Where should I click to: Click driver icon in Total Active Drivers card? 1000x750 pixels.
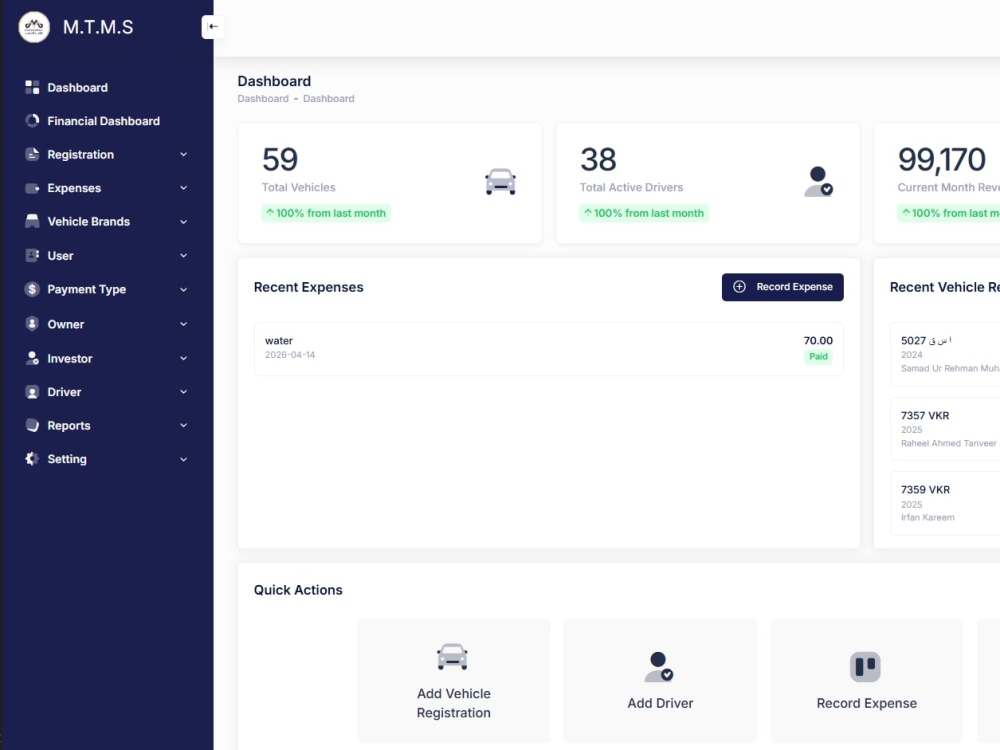(818, 182)
